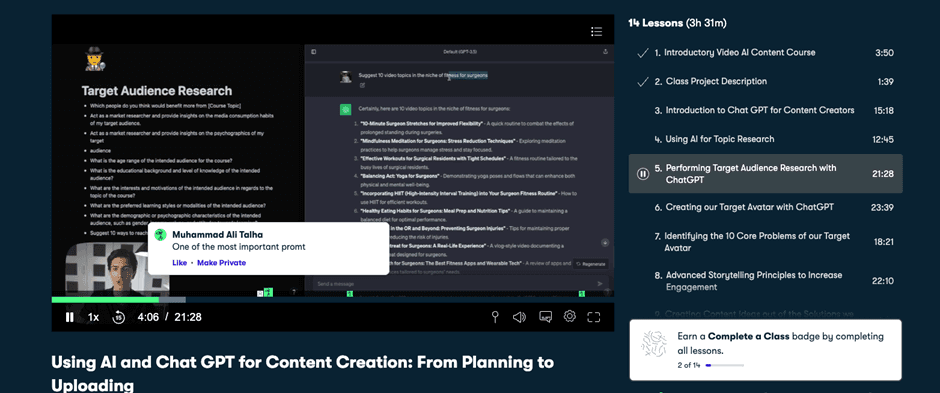This screenshot has width=940, height=393.
Task: Click the 2 of 14 progress bar
Action: pyautogui.click(x=725, y=365)
